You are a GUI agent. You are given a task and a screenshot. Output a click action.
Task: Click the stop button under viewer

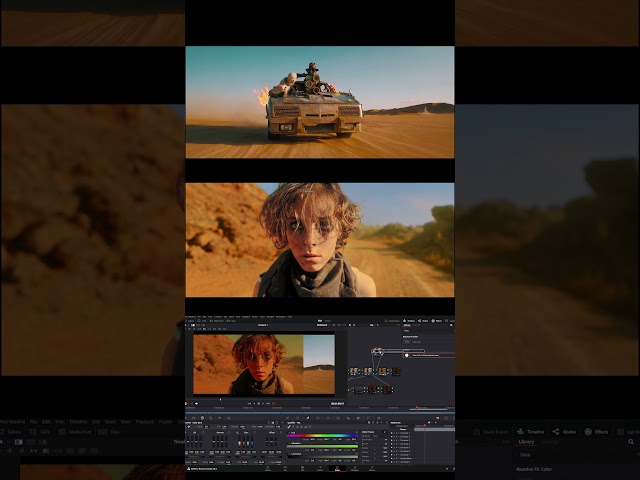(x=259, y=404)
